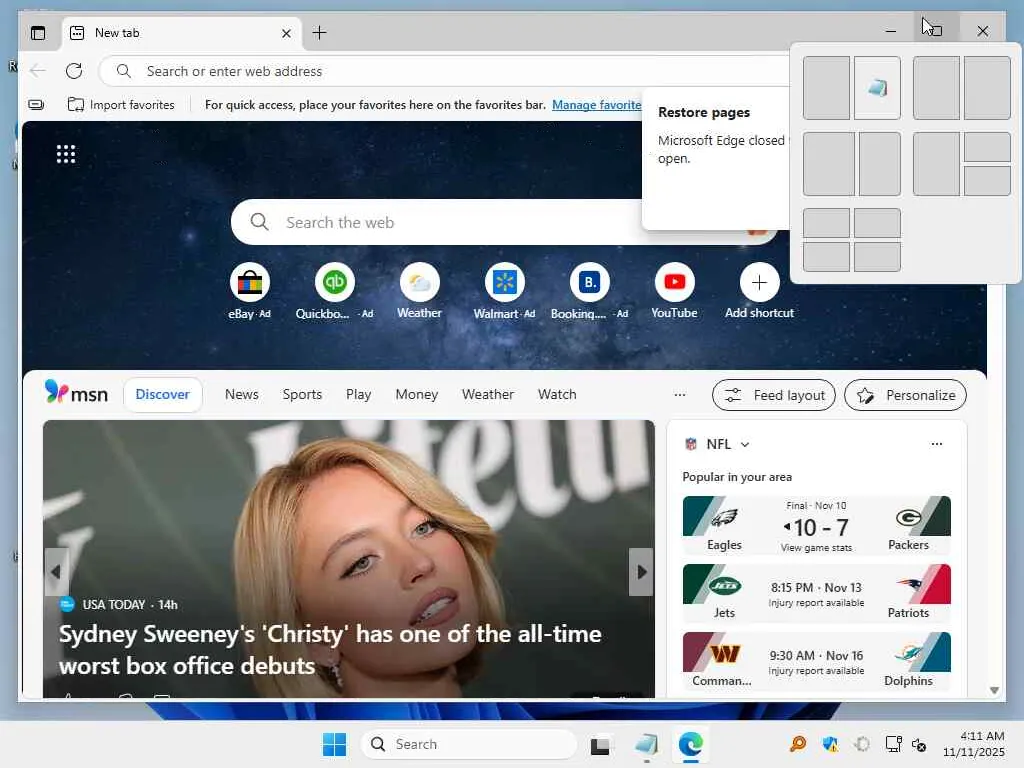Open NFL card more options menu
Viewport: 1024px width, 768px height.
(936, 444)
